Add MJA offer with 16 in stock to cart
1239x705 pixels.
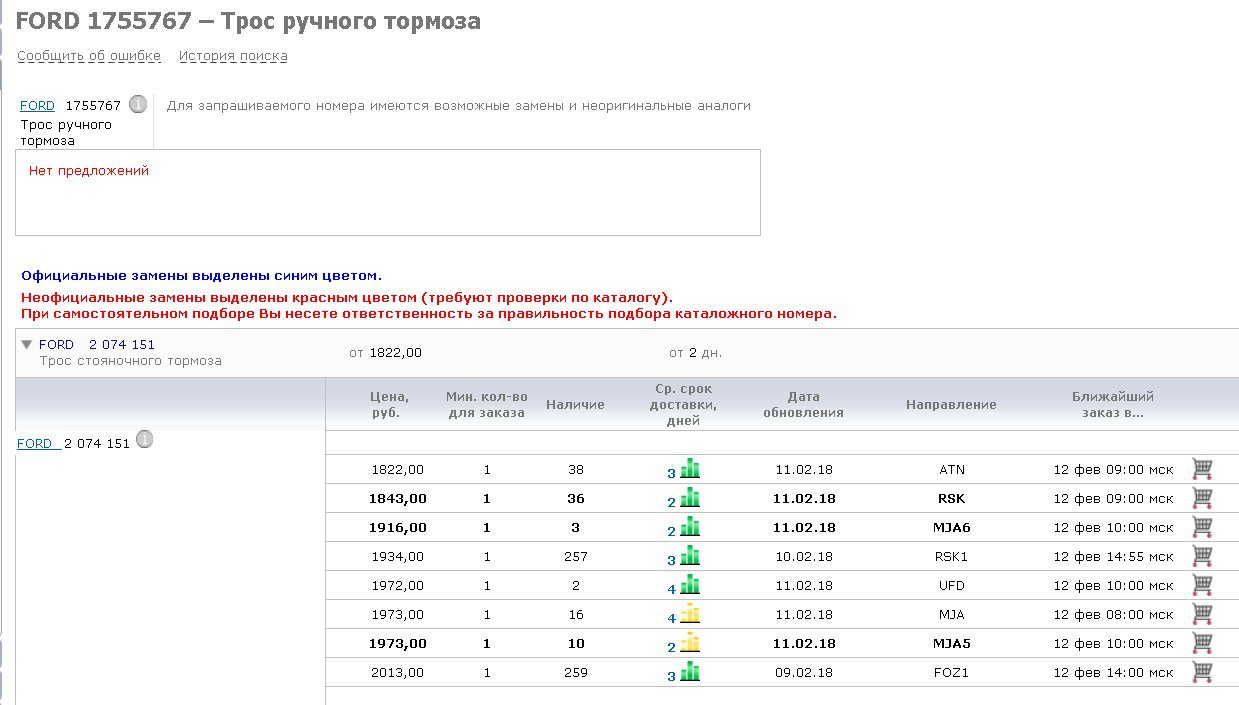click(x=1202, y=614)
